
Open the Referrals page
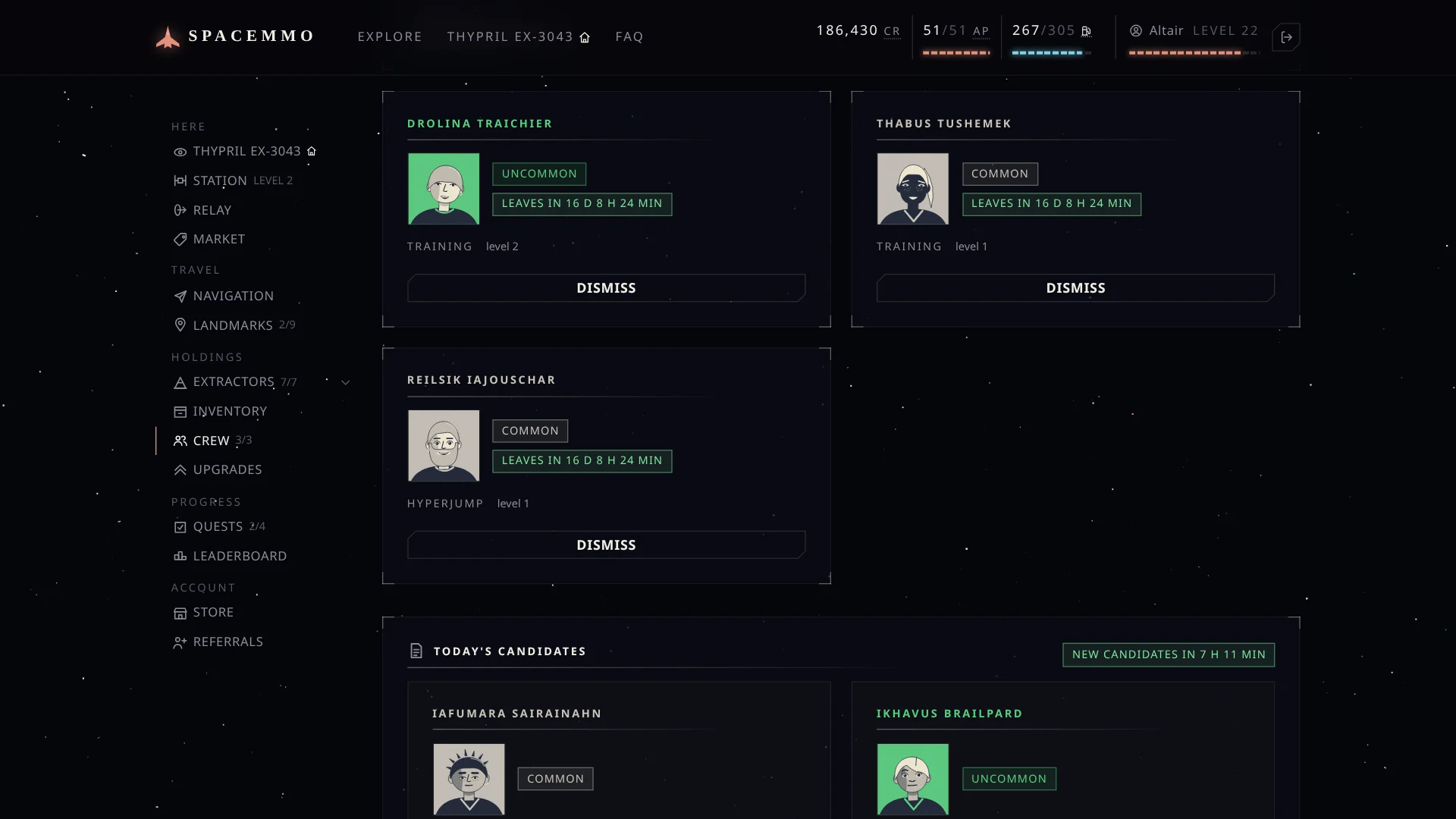(218, 642)
